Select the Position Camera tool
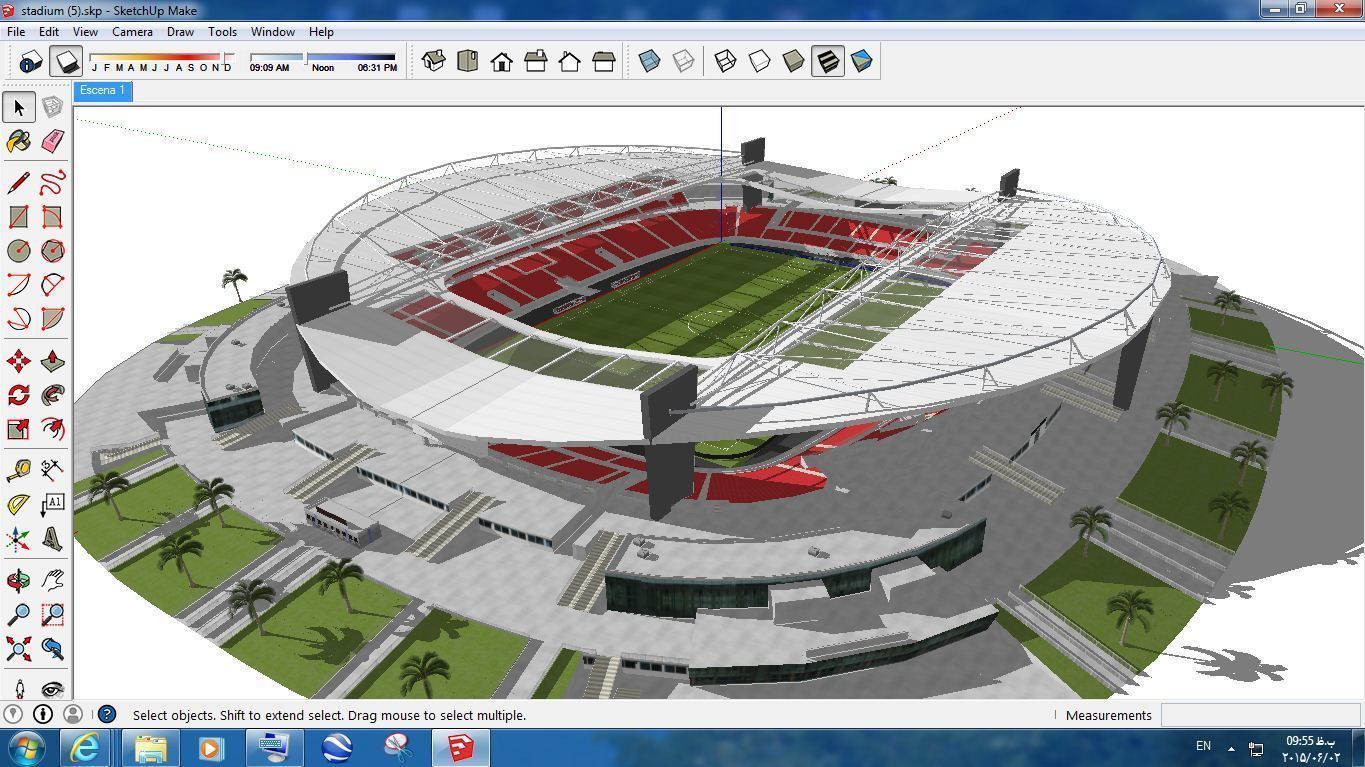 [19, 688]
